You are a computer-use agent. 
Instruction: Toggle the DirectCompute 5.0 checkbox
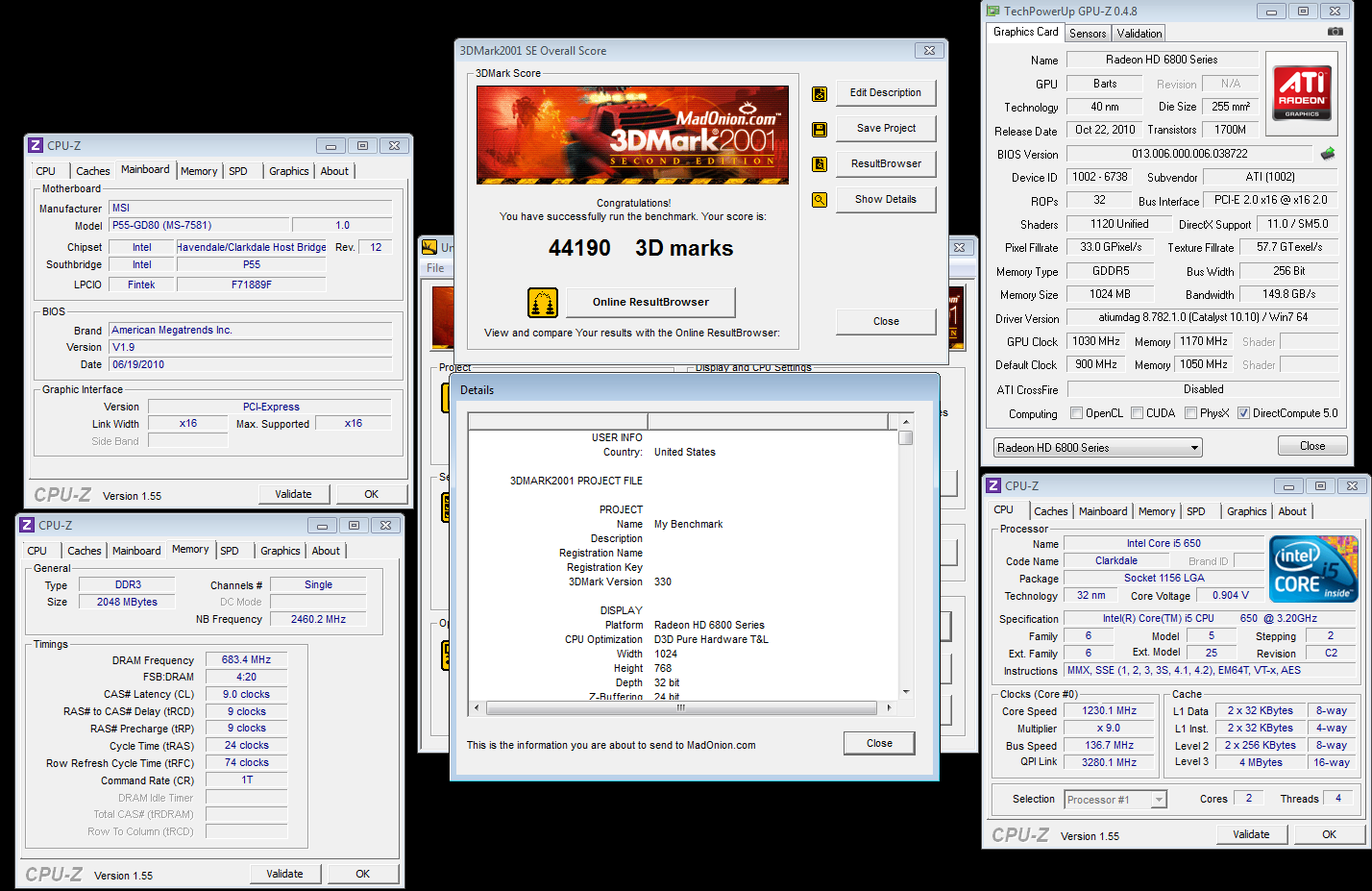tap(1244, 413)
